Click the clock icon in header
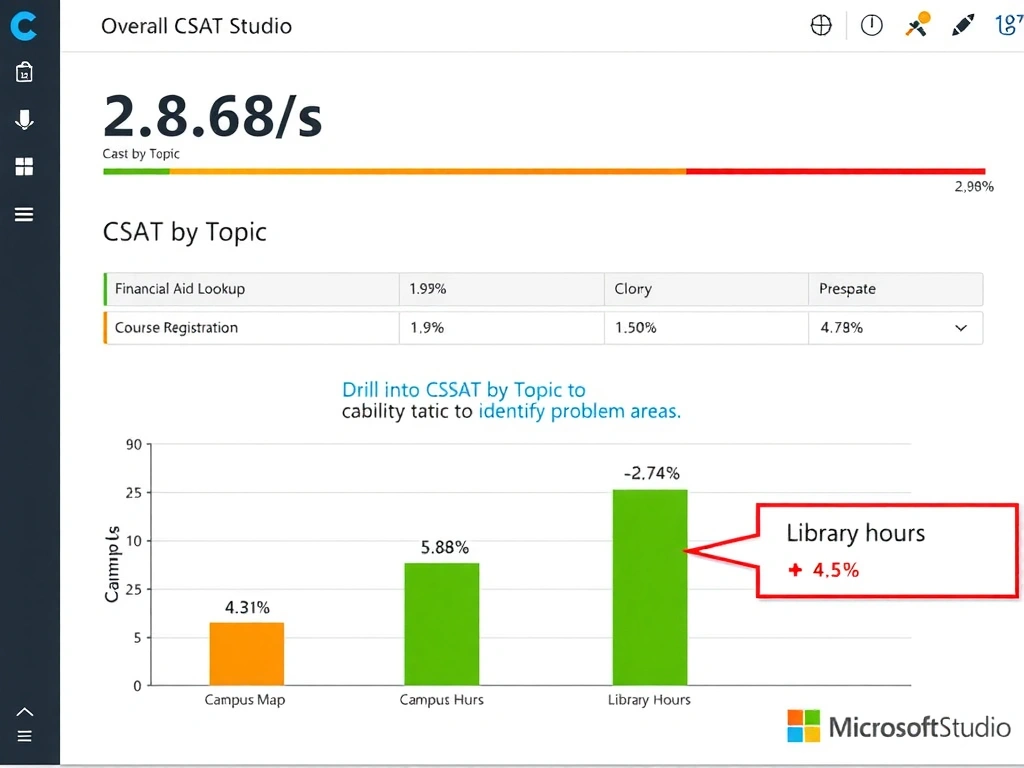The height and width of the screenshot is (768, 1024). (x=871, y=25)
